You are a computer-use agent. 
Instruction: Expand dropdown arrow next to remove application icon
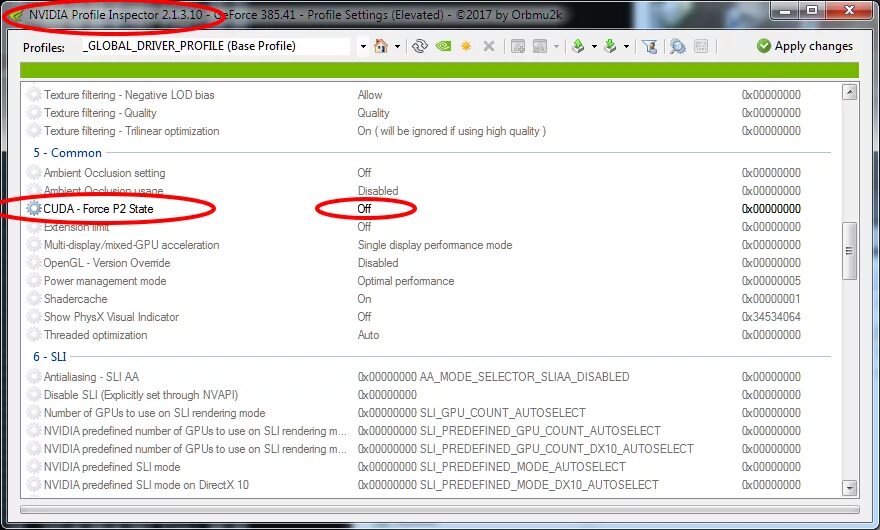pos(556,47)
